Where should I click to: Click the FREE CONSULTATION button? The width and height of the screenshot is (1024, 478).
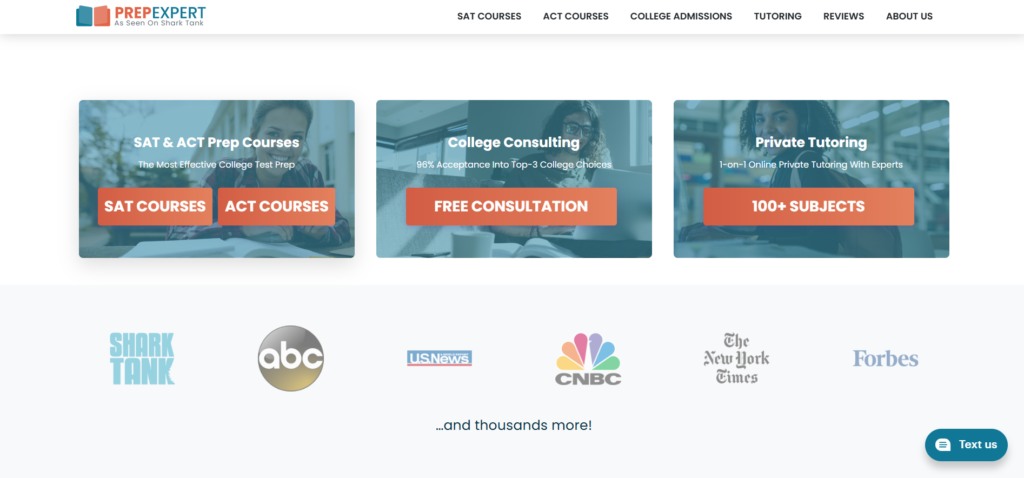point(511,206)
